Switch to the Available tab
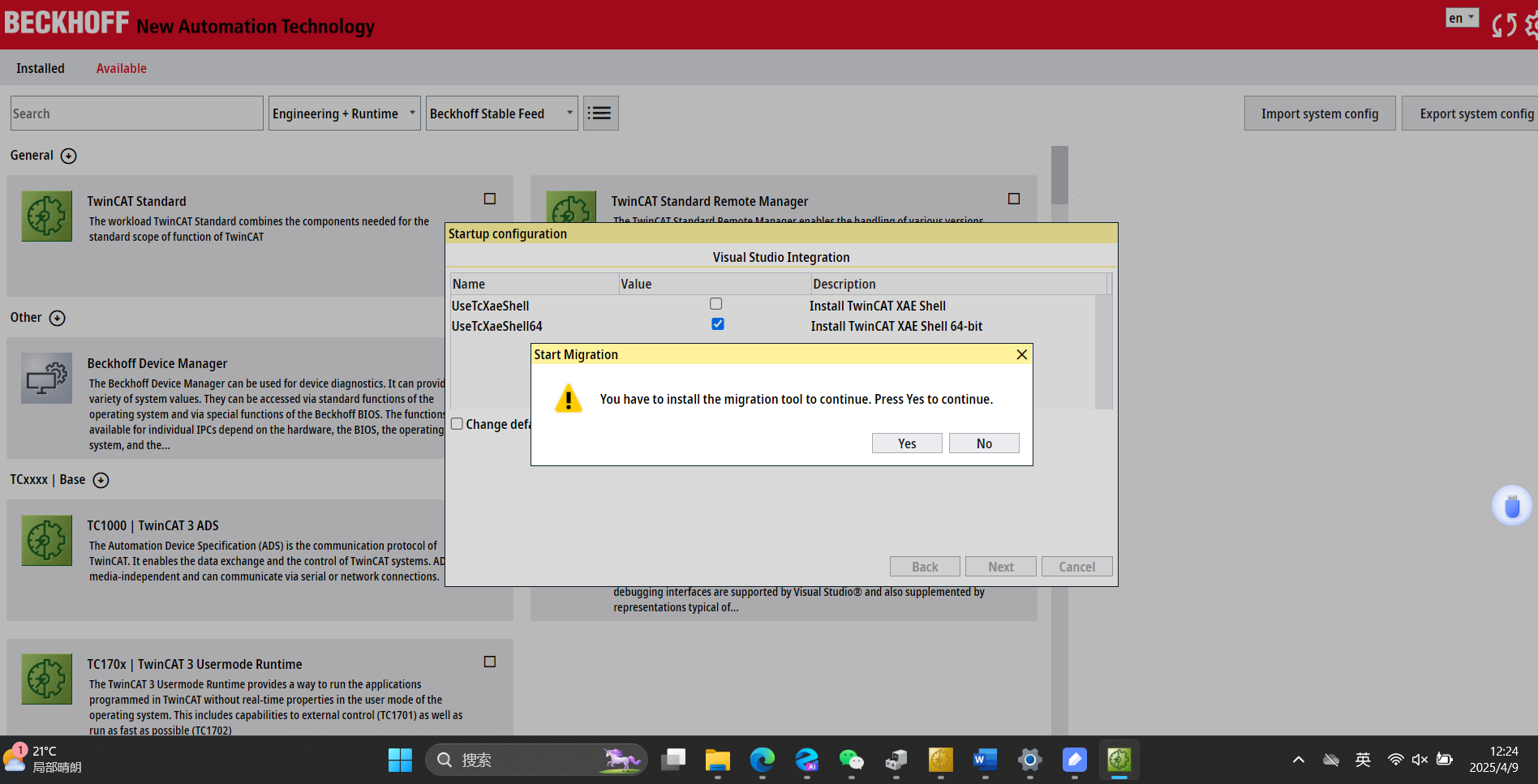 (x=122, y=68)
